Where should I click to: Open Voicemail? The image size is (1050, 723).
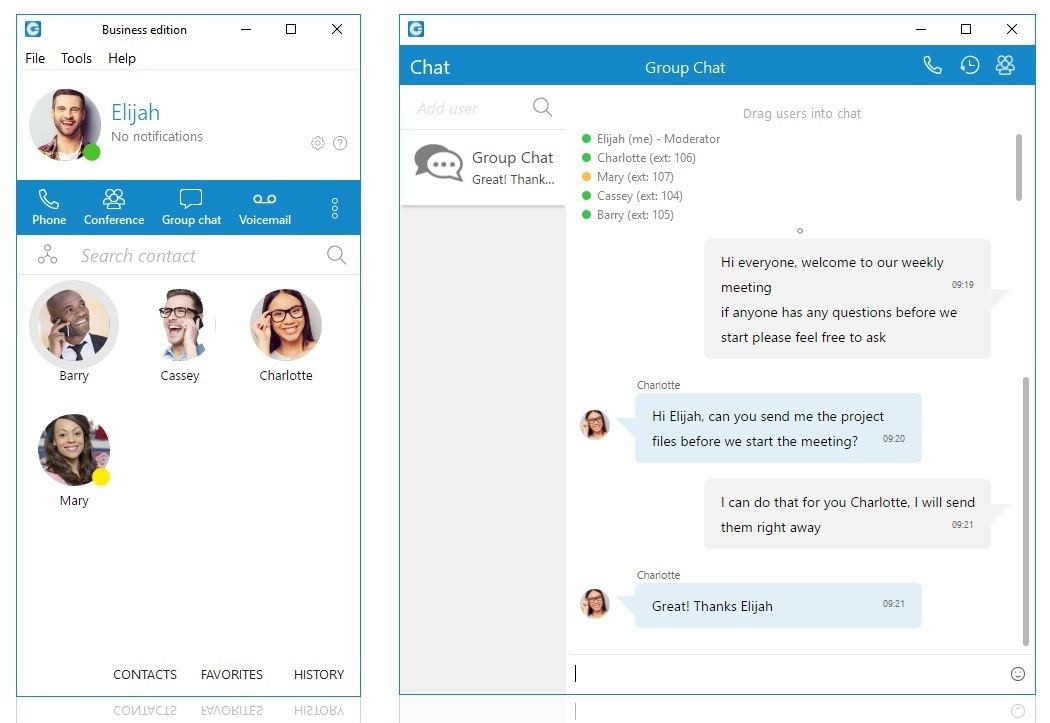pyautogui.click(x=264, y=207)
